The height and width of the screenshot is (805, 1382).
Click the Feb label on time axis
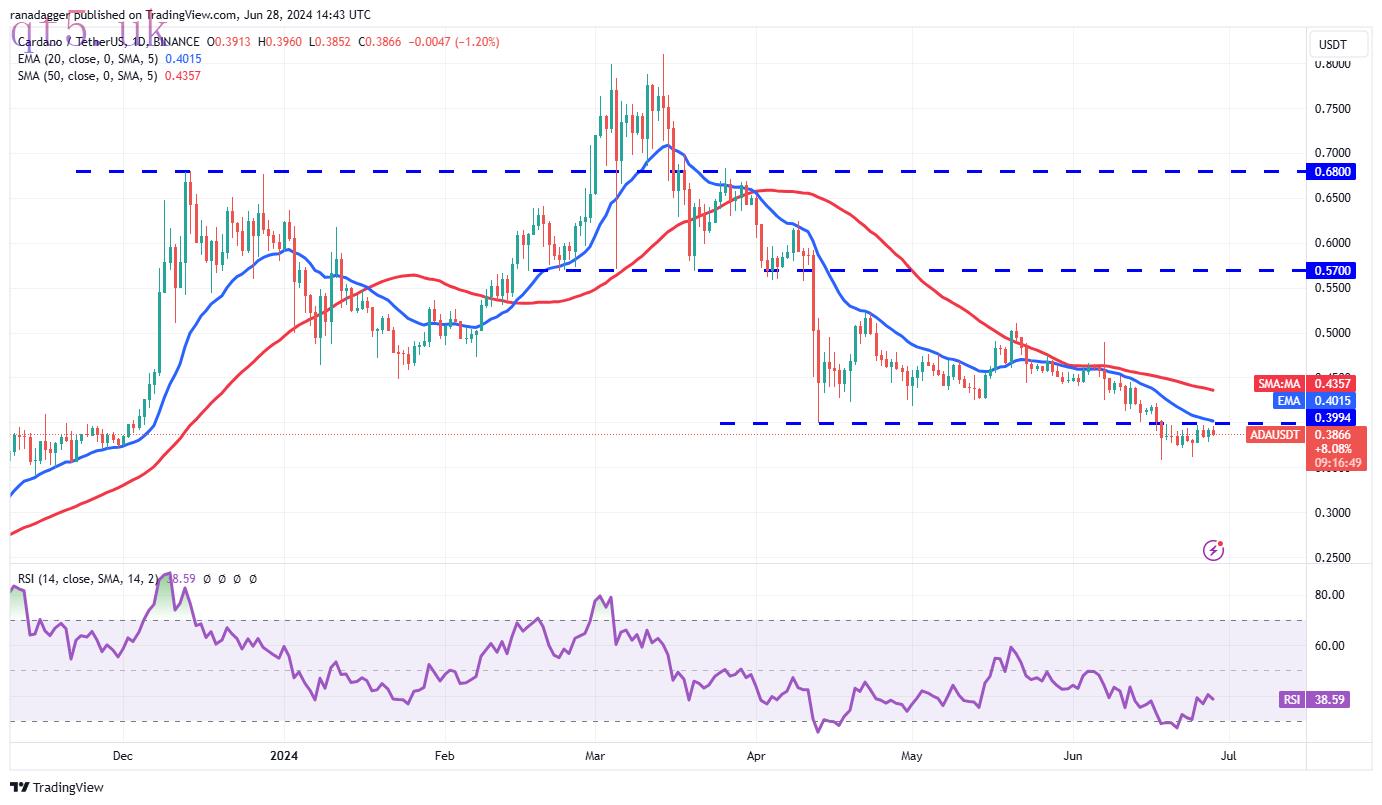click(445, 755)
